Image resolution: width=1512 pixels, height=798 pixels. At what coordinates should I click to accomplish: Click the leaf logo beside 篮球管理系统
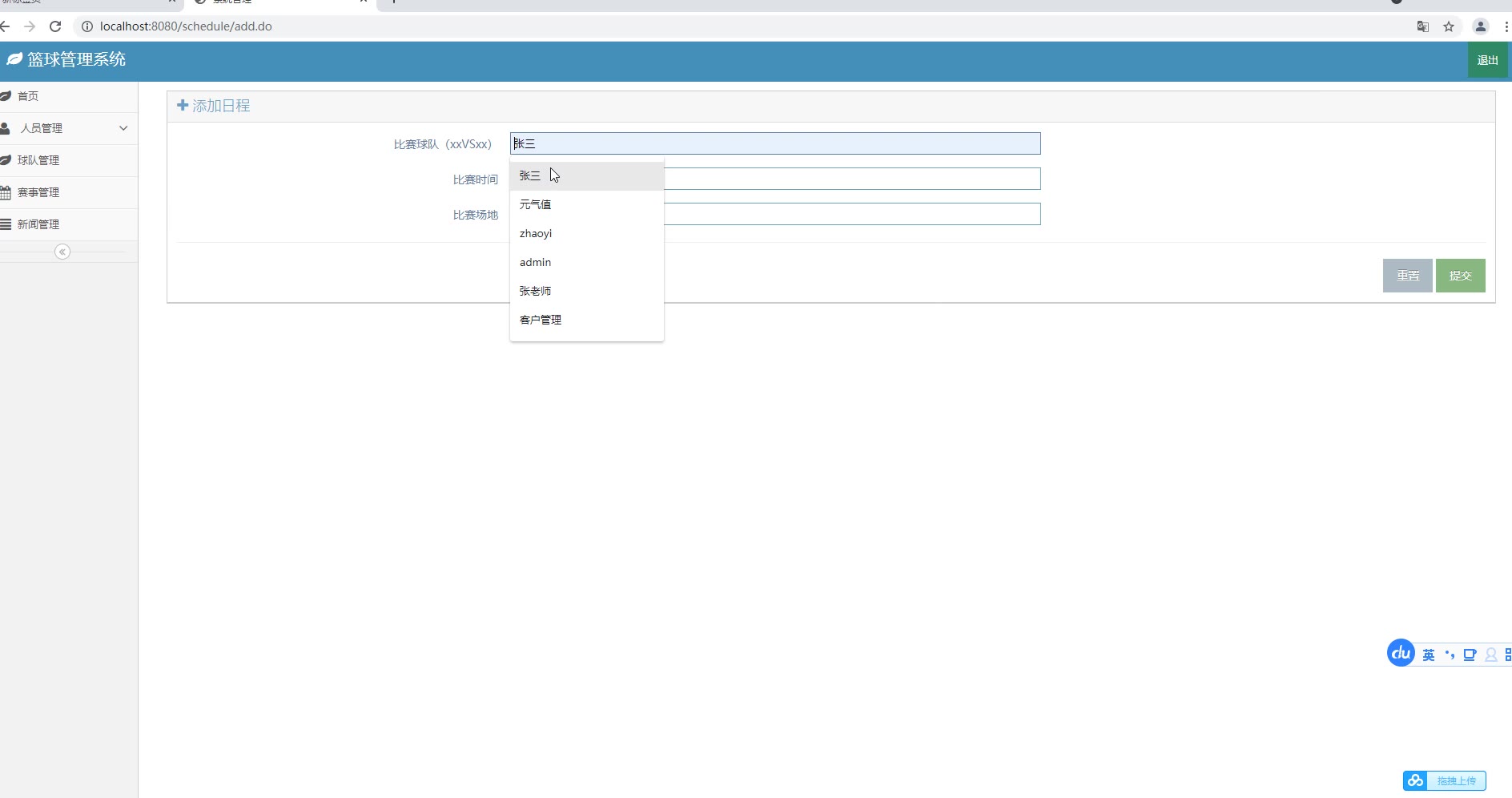click(14, 59)
